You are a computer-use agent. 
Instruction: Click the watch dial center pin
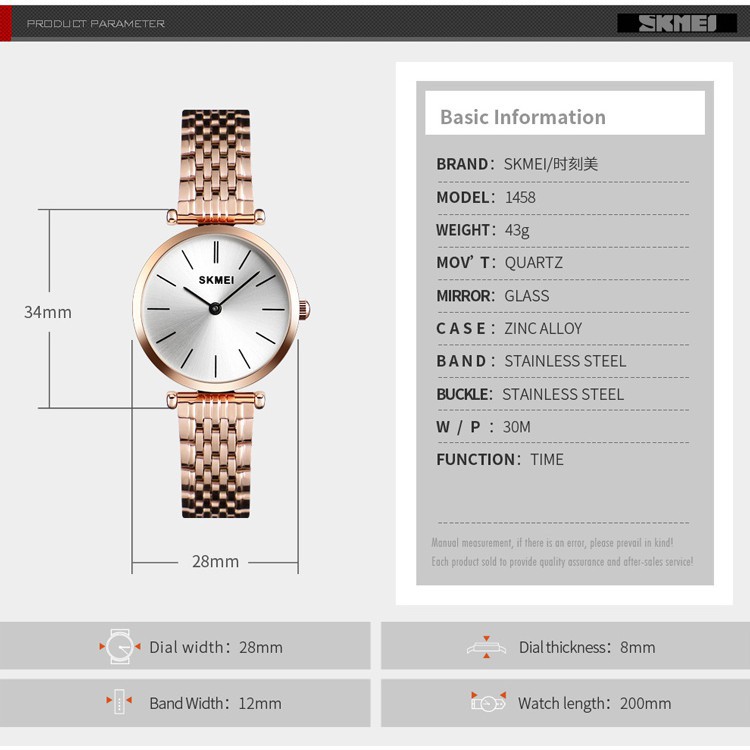[x=215, y=309]
